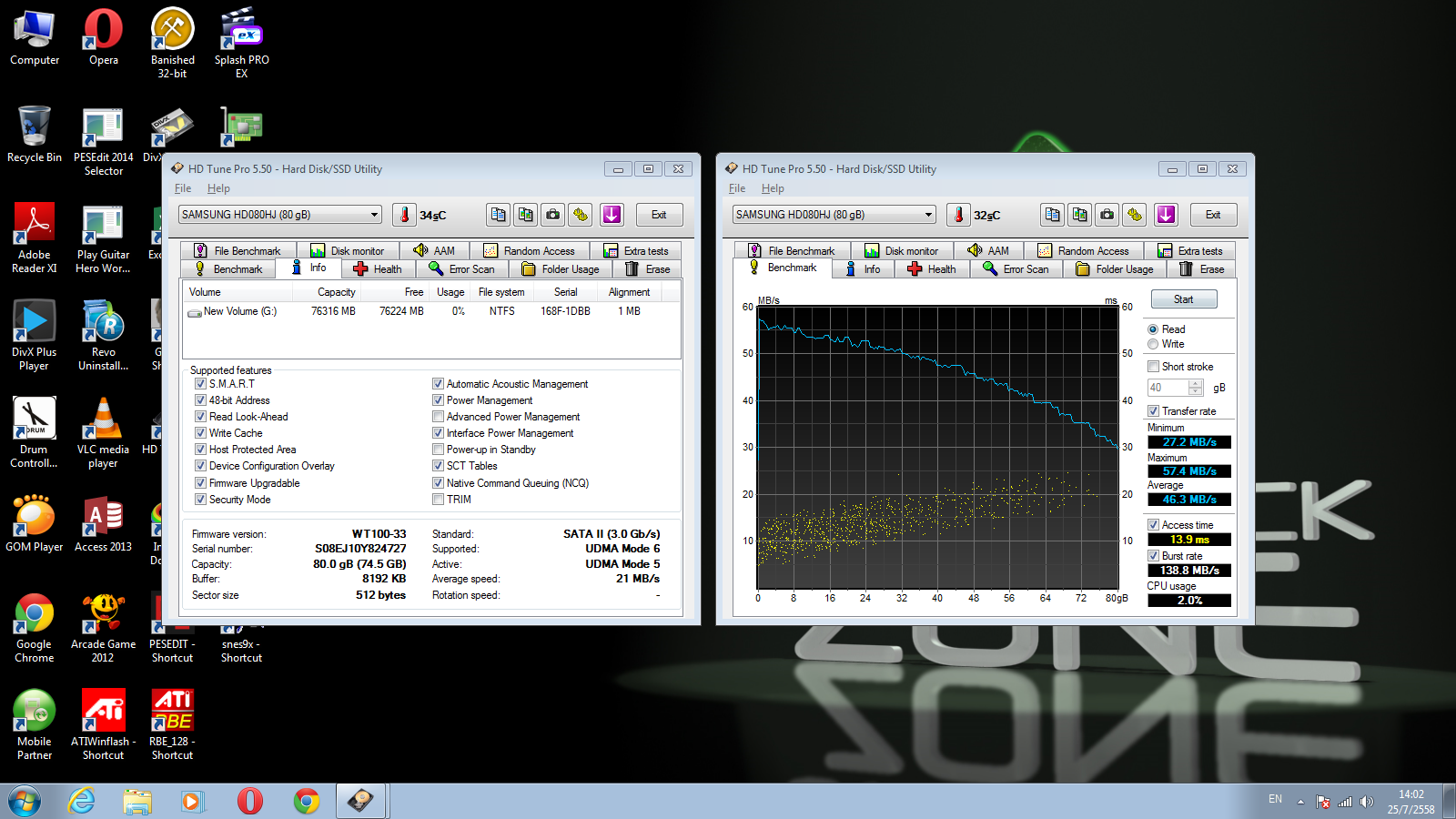Viewport: 1456px width, 819px height.
Task: Open the Windows Start menu
Action: (25, 801)
